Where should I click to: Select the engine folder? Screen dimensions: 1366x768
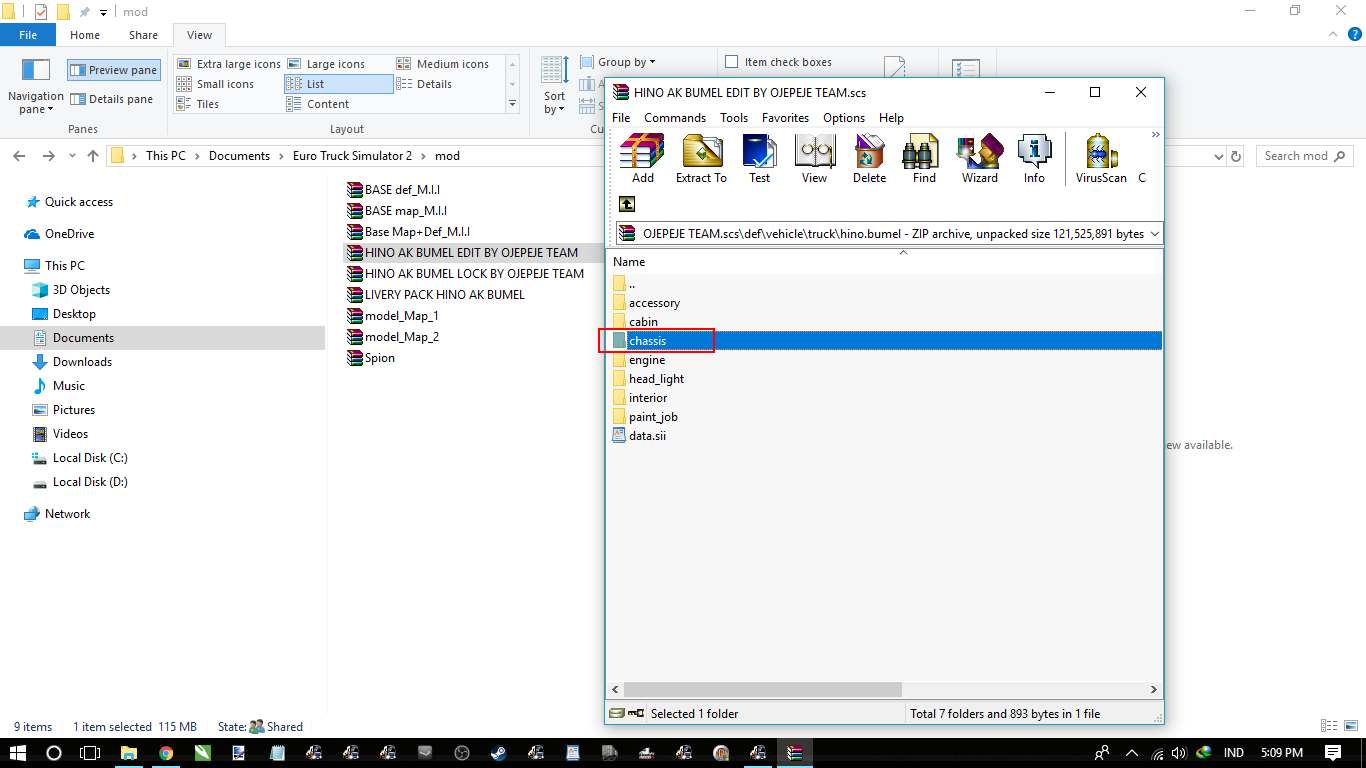[x=647, y=360]
